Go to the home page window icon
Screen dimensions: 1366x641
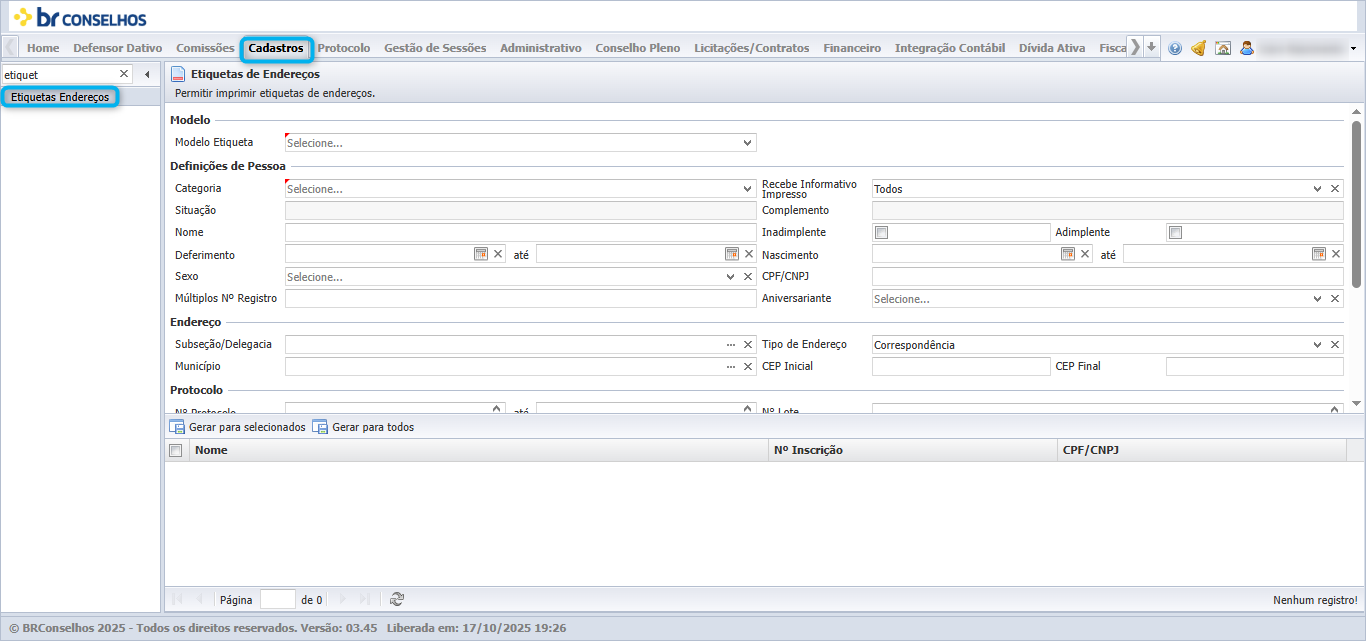click(x=1222, y=48)
